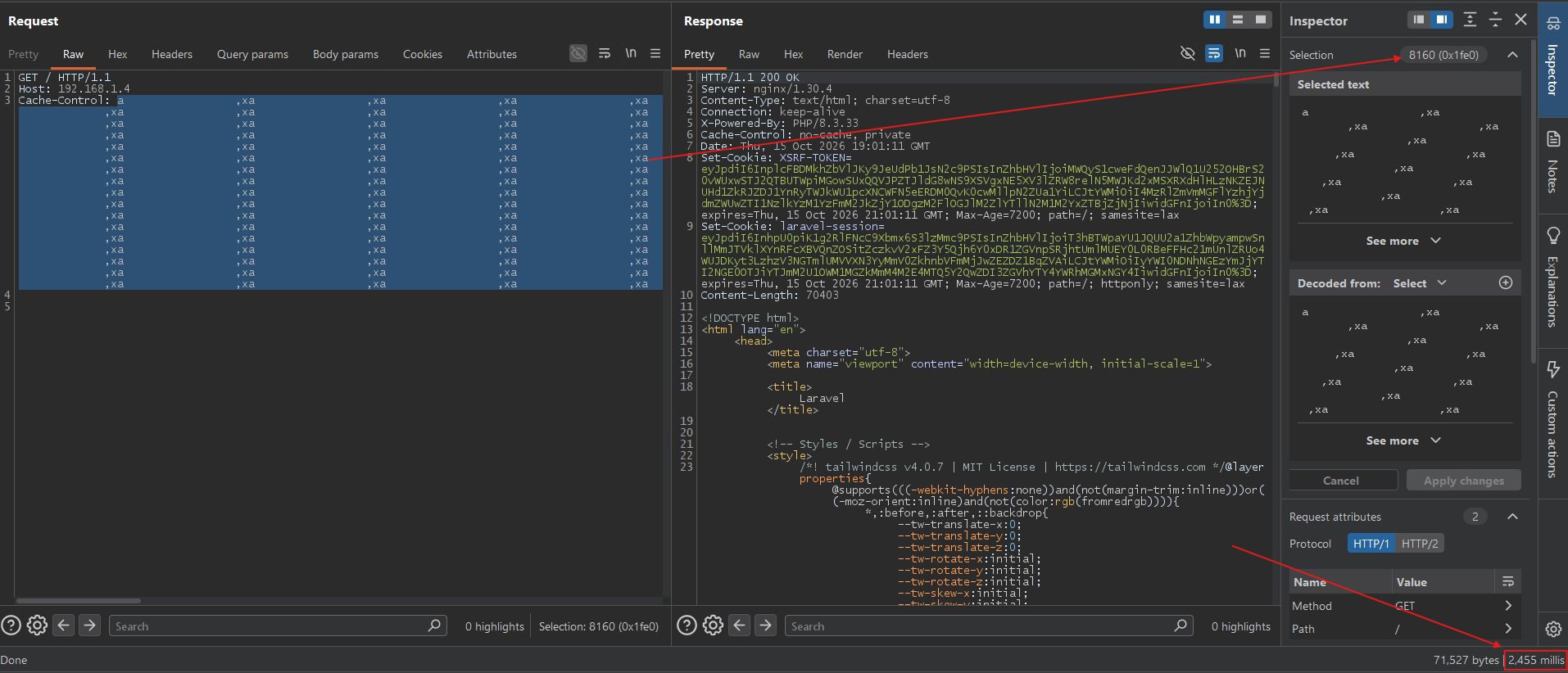This screenshot has width=1568, height=673.
Task: Expand all Inspector sections
Action: point(1471,20)
